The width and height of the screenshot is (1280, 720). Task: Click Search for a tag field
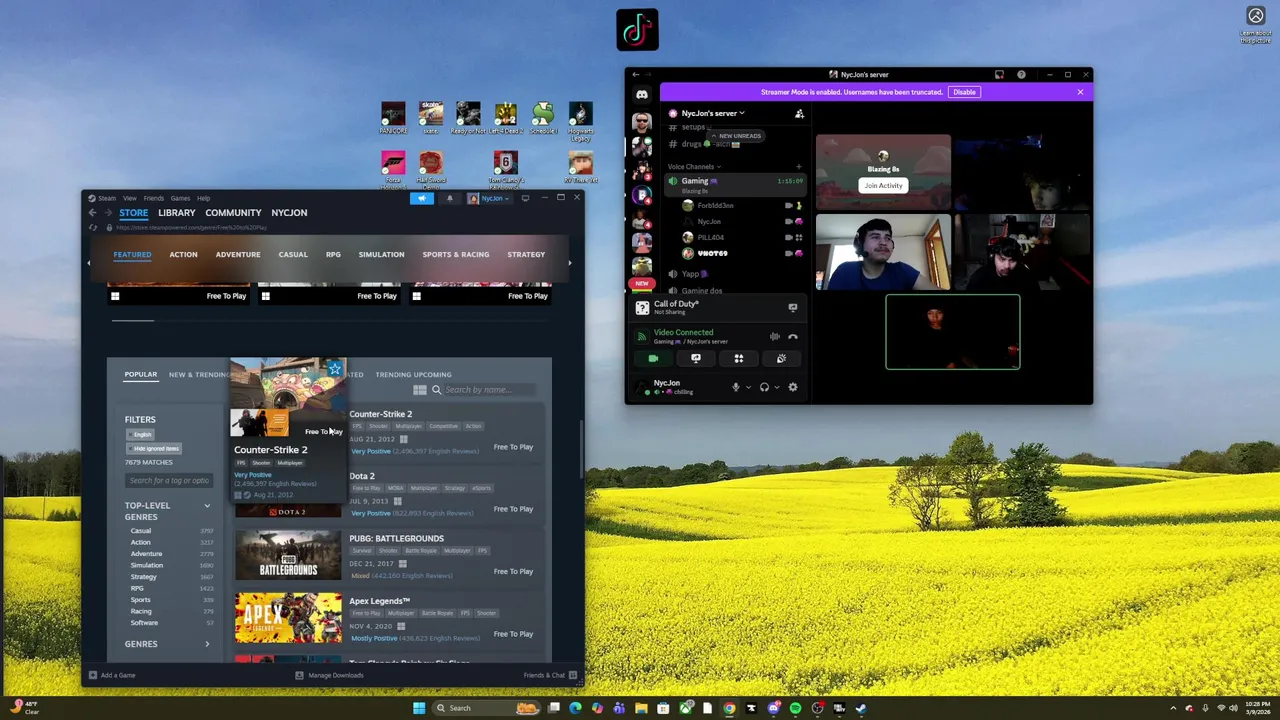pos(169,480)
